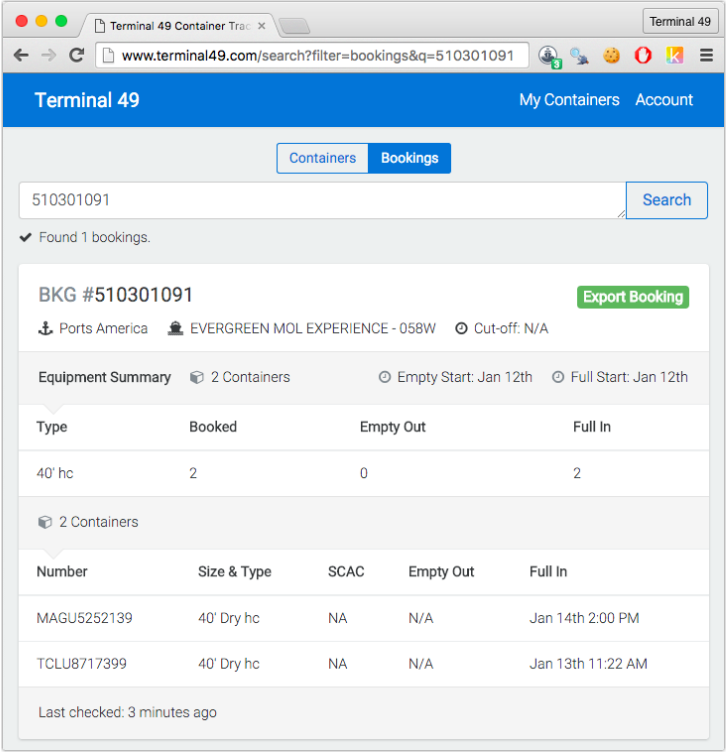Screen dimensions: 726x754
Task: Click the booking number search field
Action: coord(323,200)
